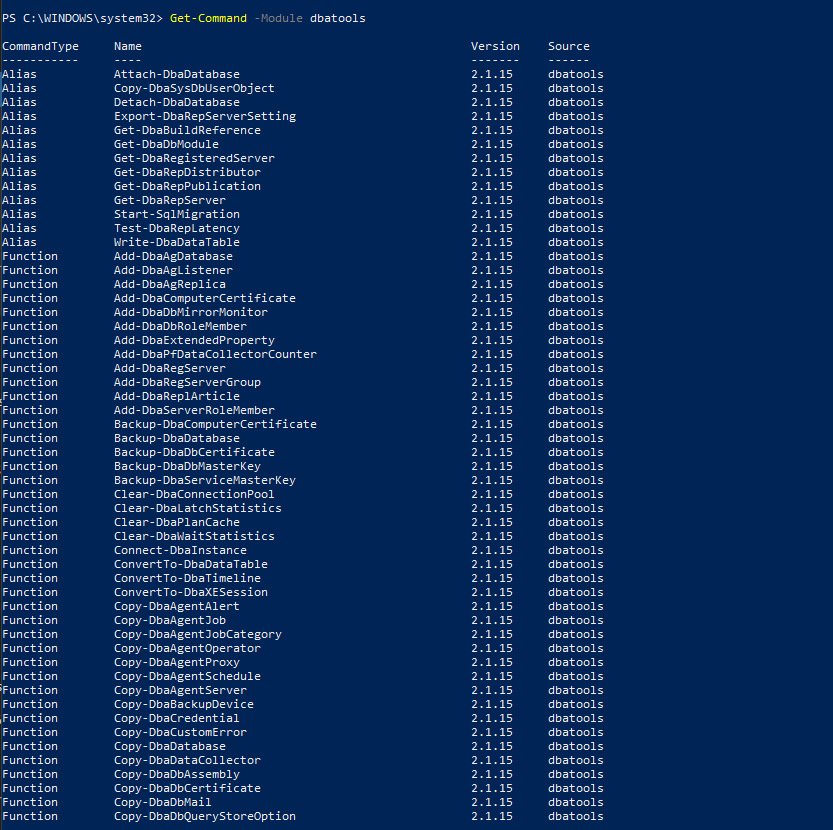This screenshot has width=833, height=830.
Task: Click the 'Add-DbaDbMirrorMonitor' entry
Action: click(x=191, y=312)
